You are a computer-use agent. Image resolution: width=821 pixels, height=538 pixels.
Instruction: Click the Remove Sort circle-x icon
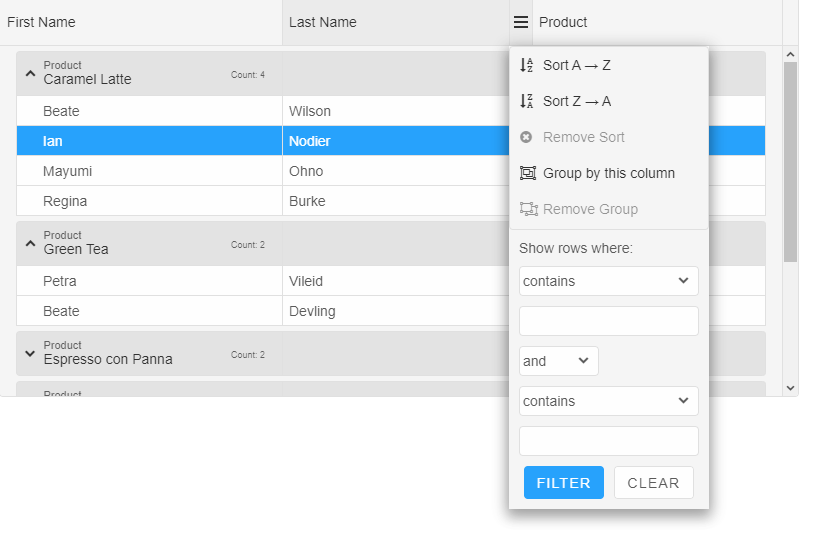[x=527, y=137]
